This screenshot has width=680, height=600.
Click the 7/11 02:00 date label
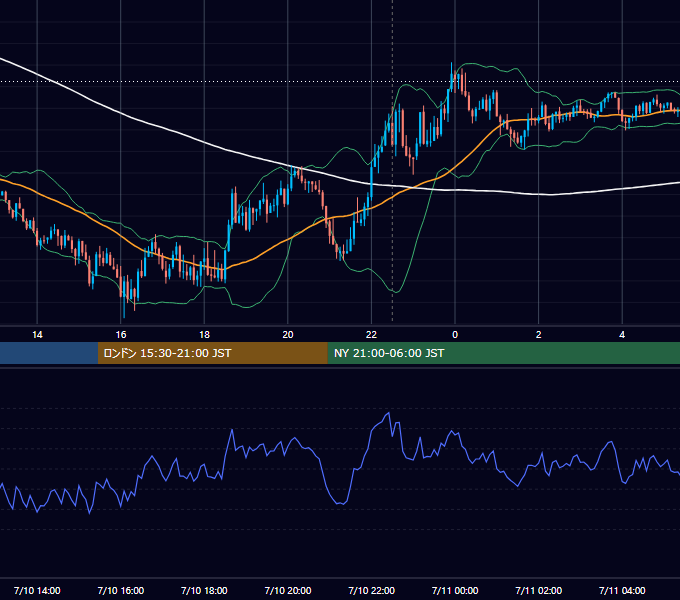(539, 590)
